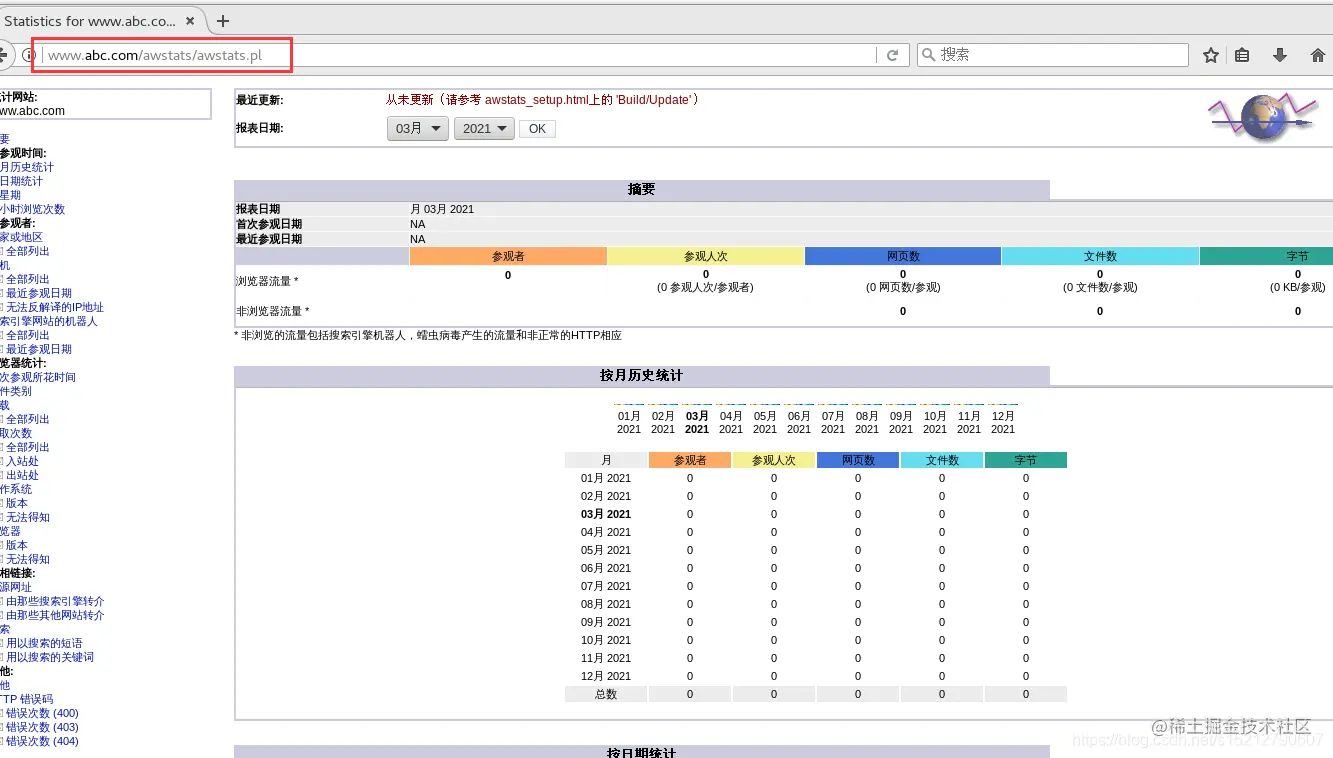
Task: Click the 总数 totals row label
Action: click(606, 694)
